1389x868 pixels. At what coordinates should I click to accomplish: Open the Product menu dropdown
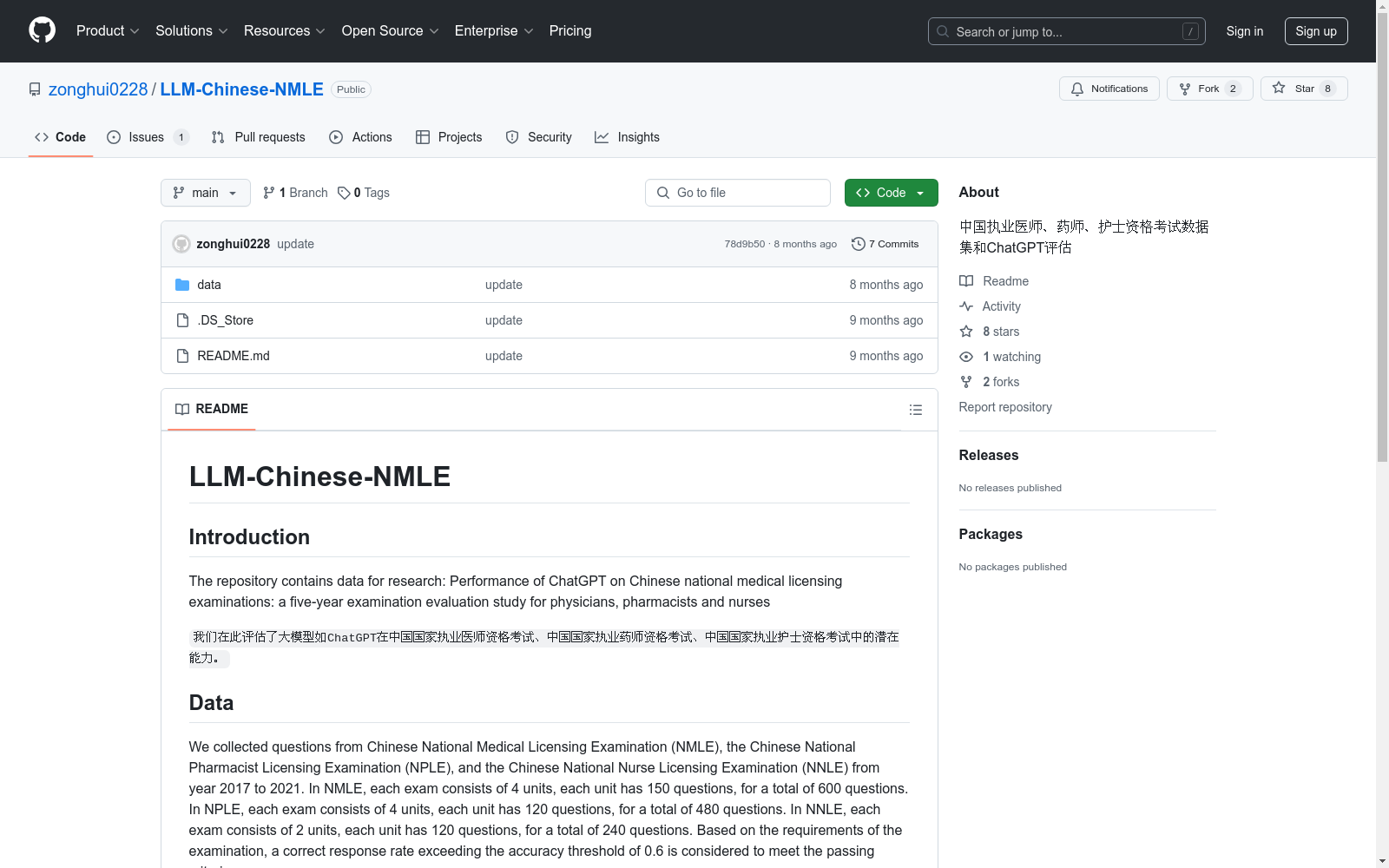108,31
